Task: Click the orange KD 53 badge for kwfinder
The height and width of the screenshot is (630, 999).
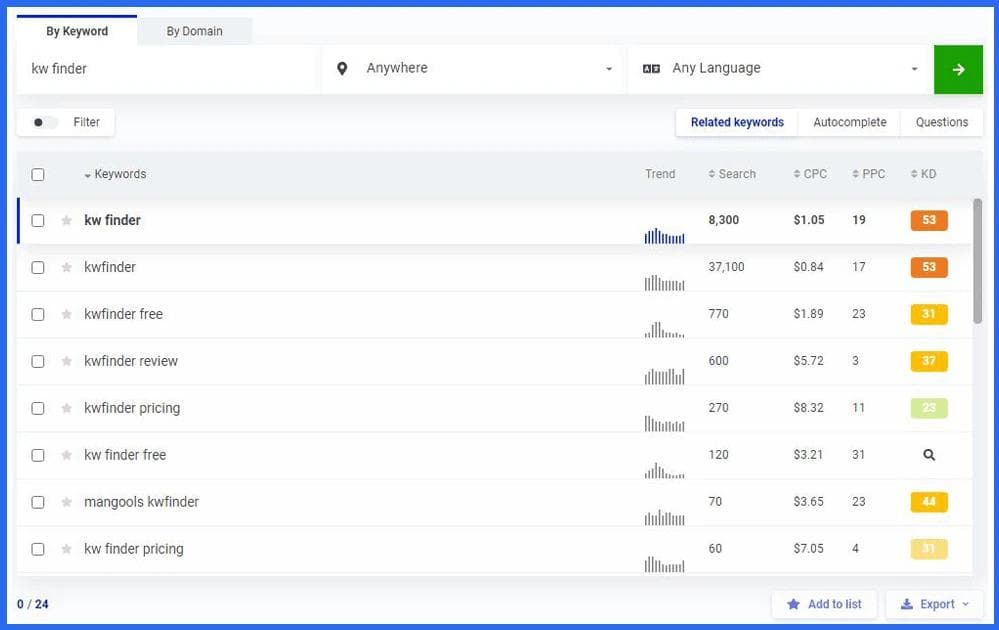Action: coord(928,267)
